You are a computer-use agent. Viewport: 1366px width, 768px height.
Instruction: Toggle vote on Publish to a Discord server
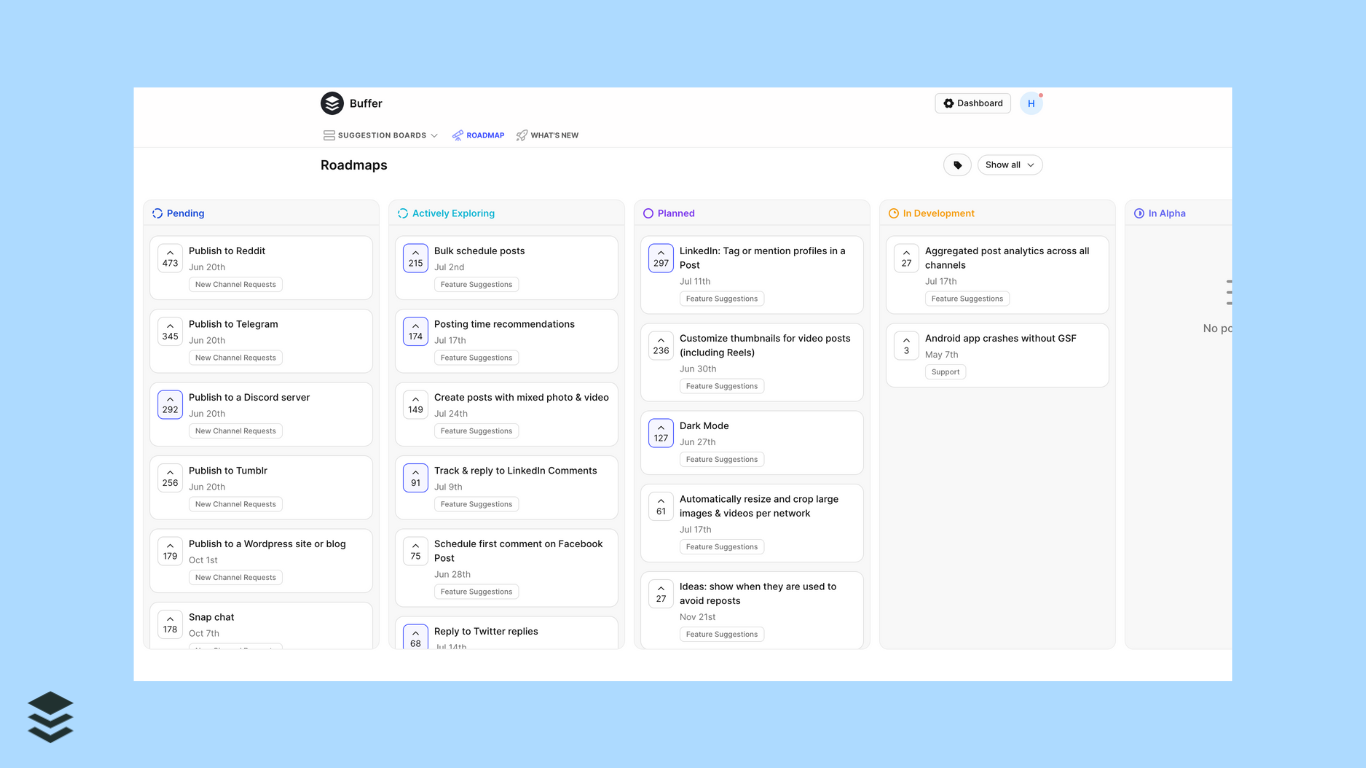click(x=170, y=404)
